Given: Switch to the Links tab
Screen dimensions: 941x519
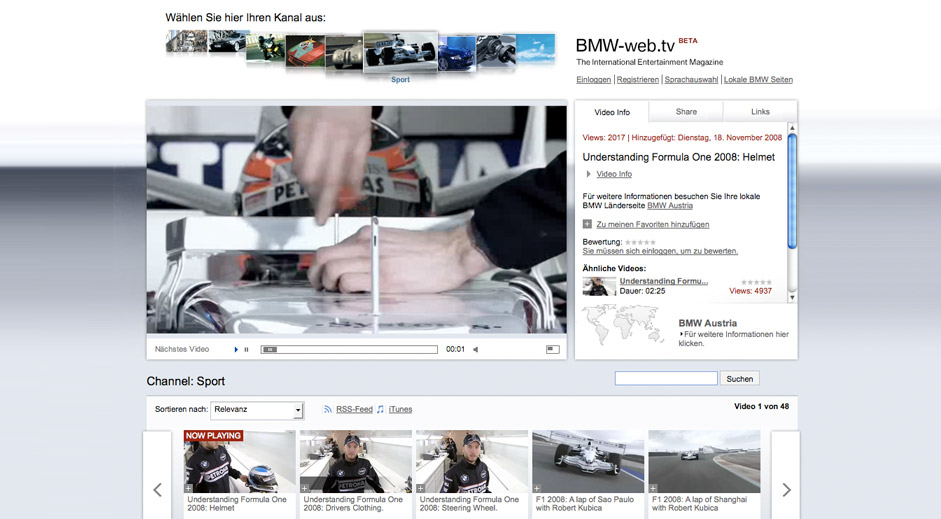Looking at the screenshot, I should pyautogui.click(x=760, y=112).
